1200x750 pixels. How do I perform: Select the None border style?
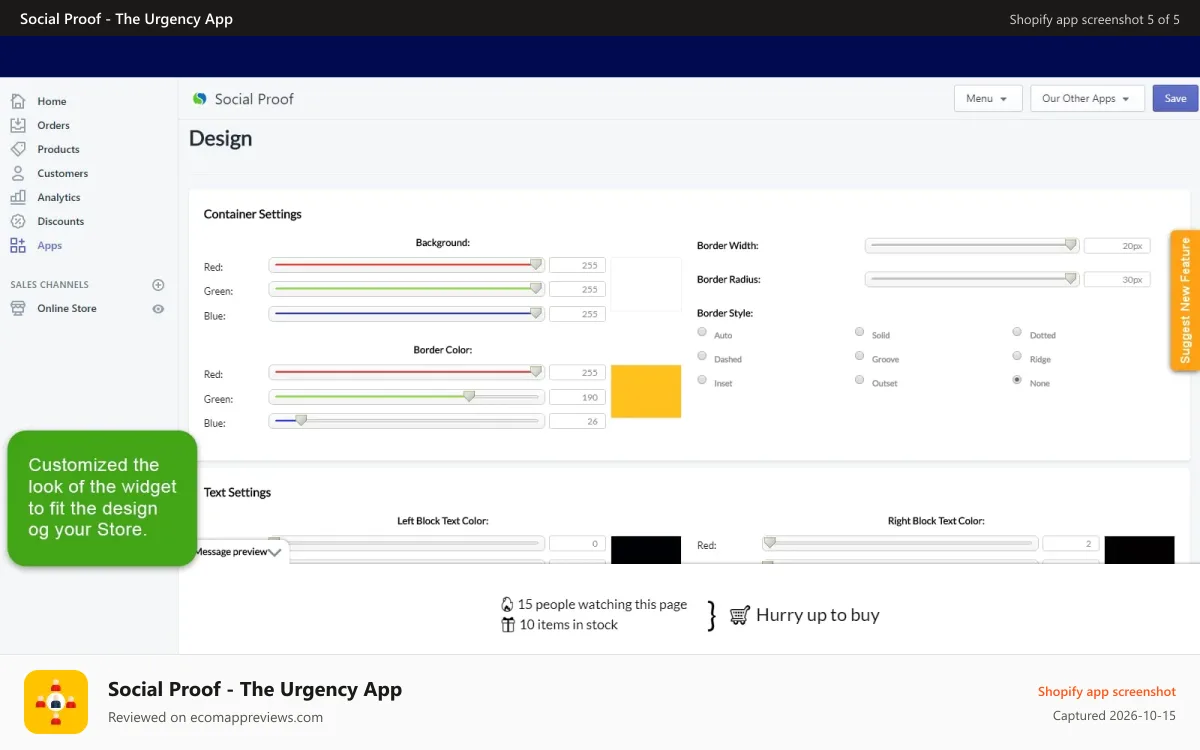tap(1017, 380)
